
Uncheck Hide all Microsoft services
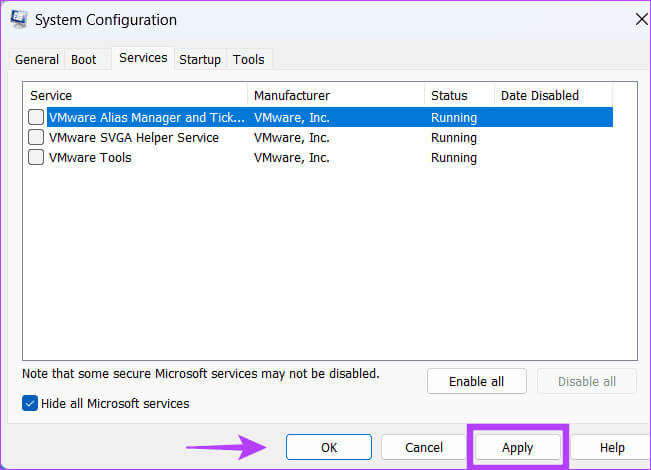30,403
